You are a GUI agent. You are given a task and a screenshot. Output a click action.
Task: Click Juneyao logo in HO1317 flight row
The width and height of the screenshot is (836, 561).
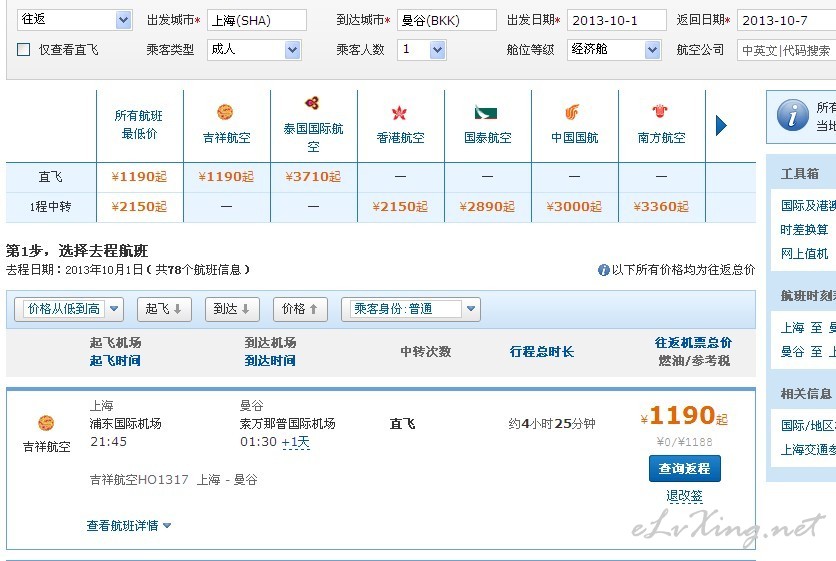pos(46,423)
